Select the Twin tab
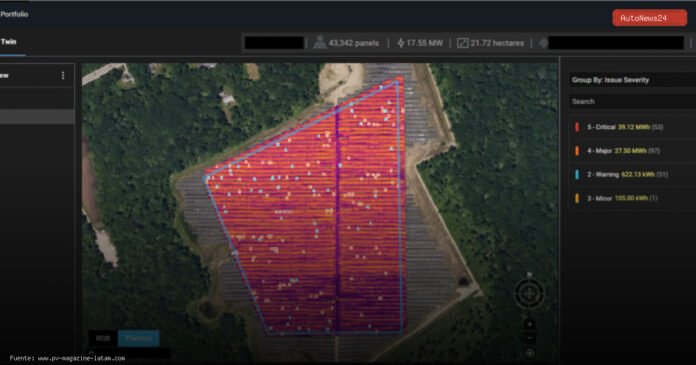 (9, 42)
